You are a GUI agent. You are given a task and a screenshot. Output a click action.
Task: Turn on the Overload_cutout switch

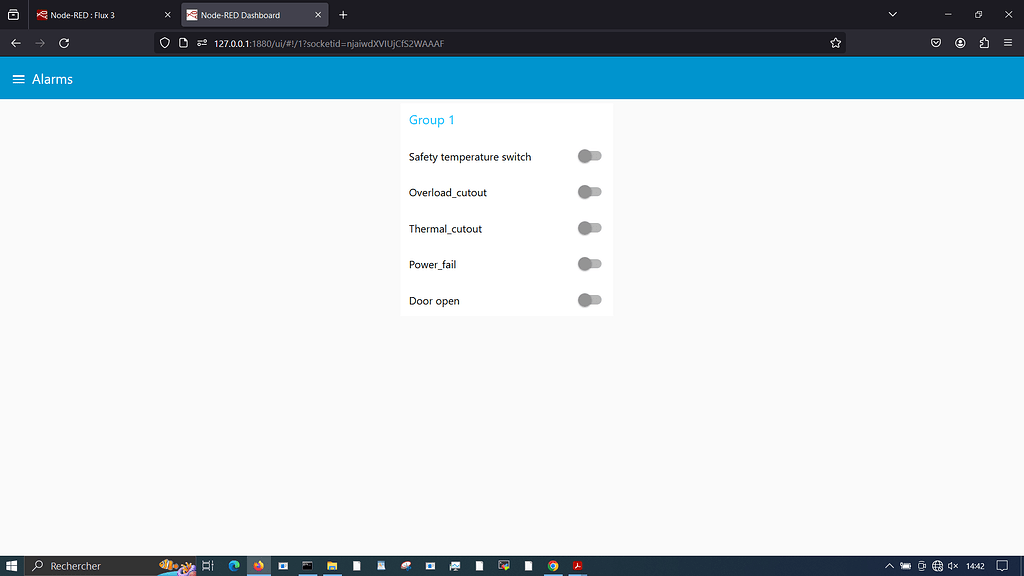pos(589,192)
